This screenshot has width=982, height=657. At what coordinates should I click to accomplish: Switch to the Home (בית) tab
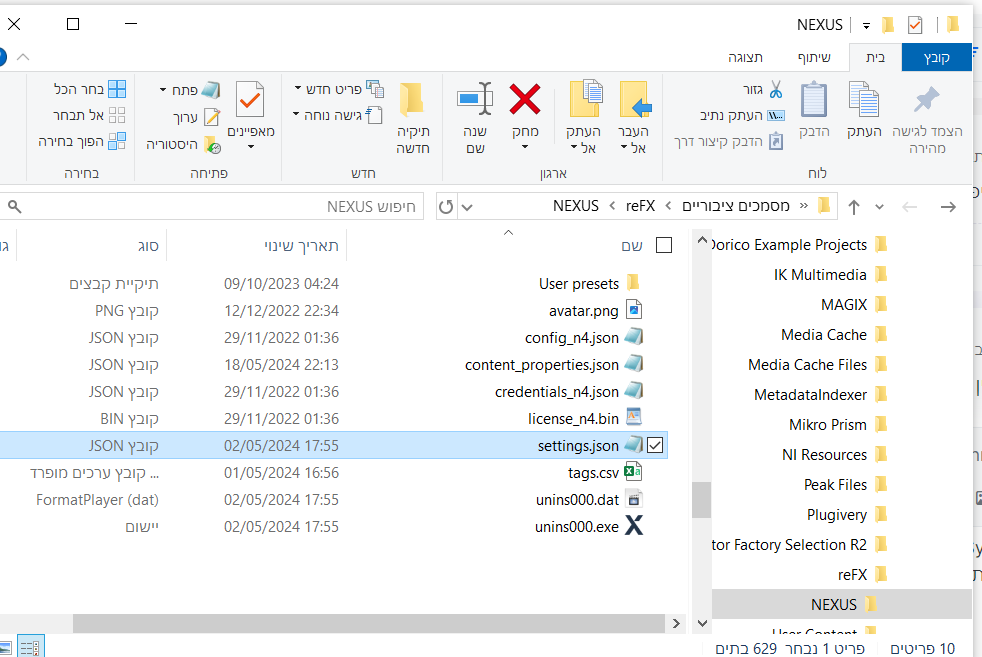pos(875,58)
